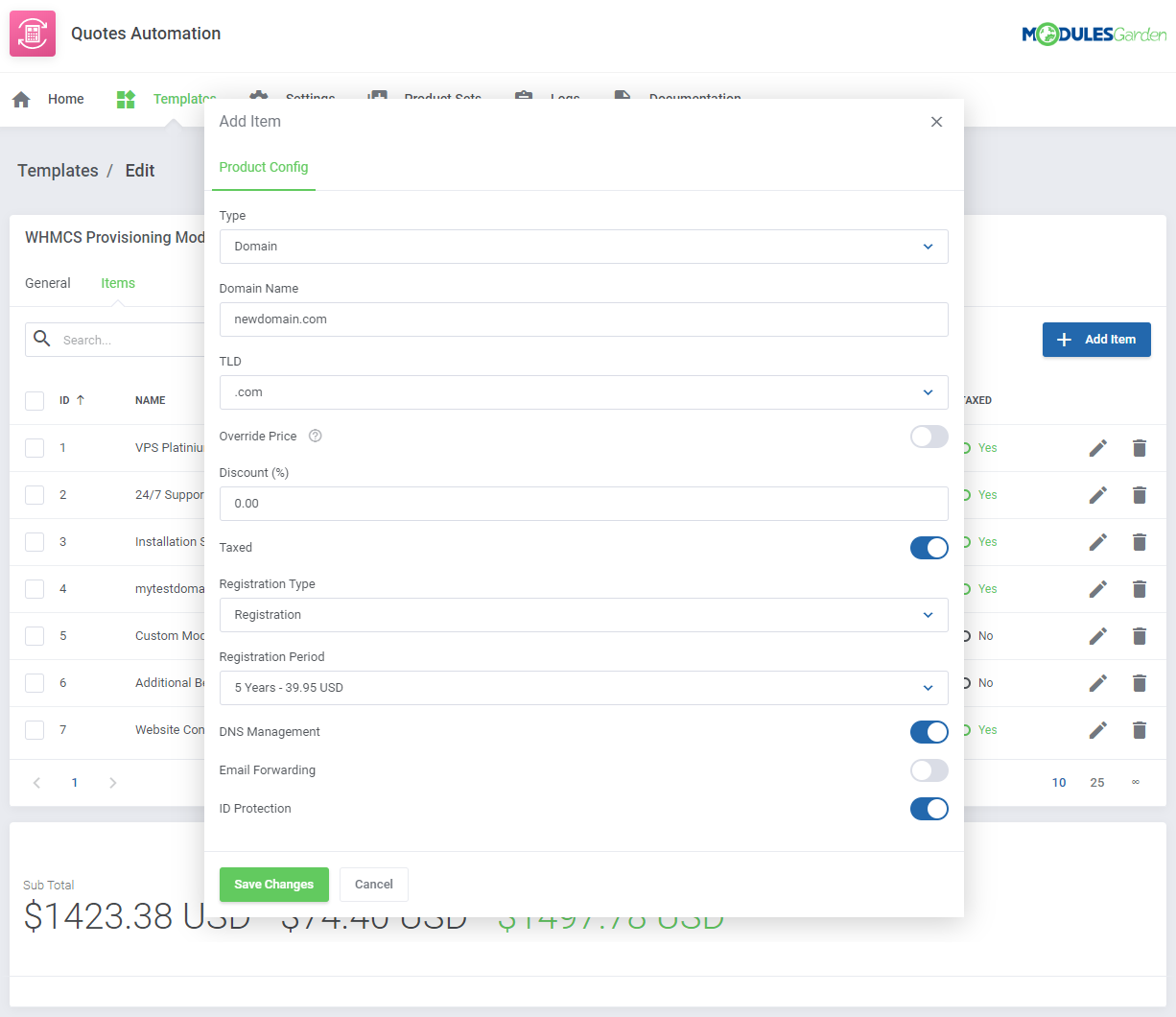Click the Quotes Automation logo icon top-left
Image resolution: width=1176 pixels, height=1017 pixels.
32,33
